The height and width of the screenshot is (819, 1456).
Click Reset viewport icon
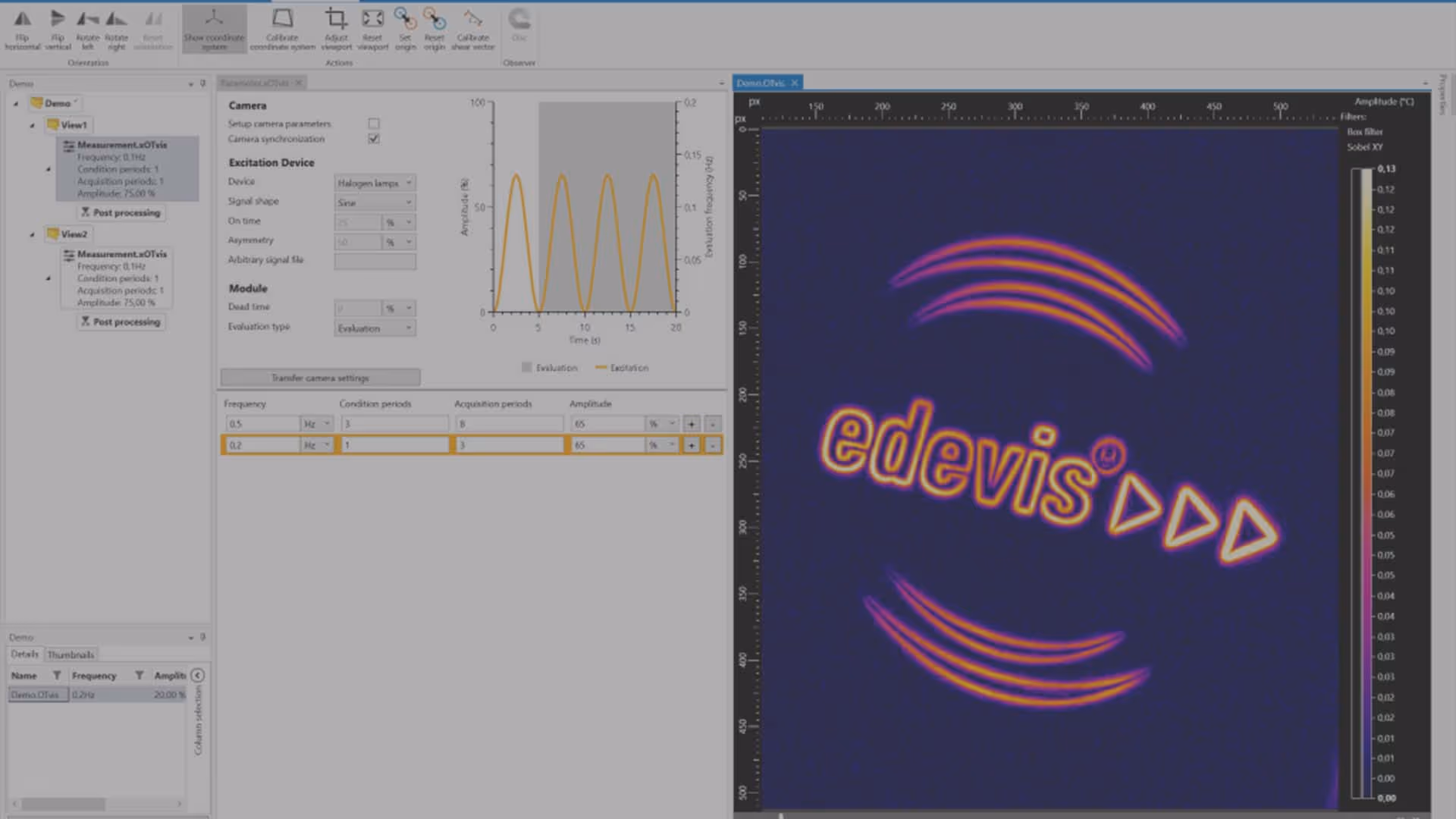point(372,29)
